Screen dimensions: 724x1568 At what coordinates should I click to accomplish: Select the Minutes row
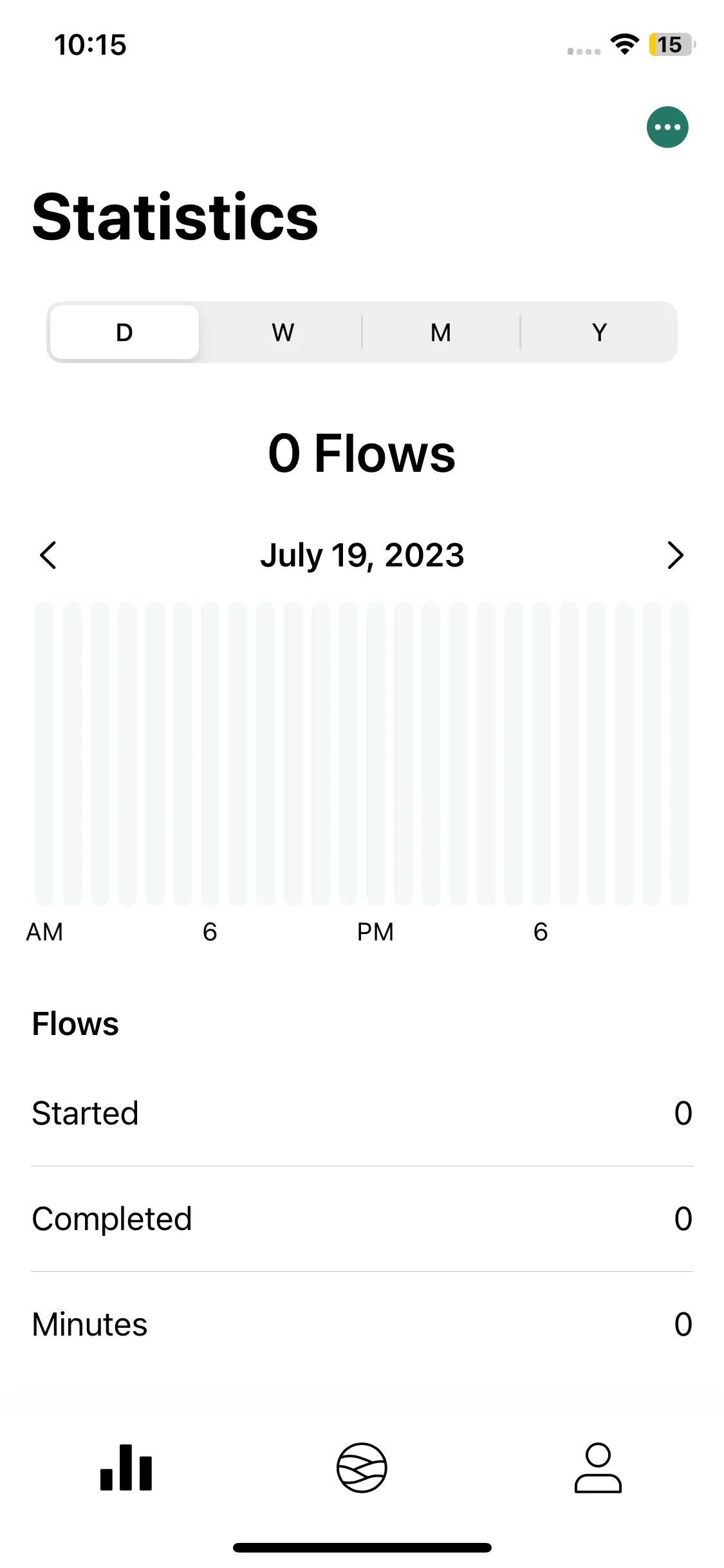point(362,1324)
